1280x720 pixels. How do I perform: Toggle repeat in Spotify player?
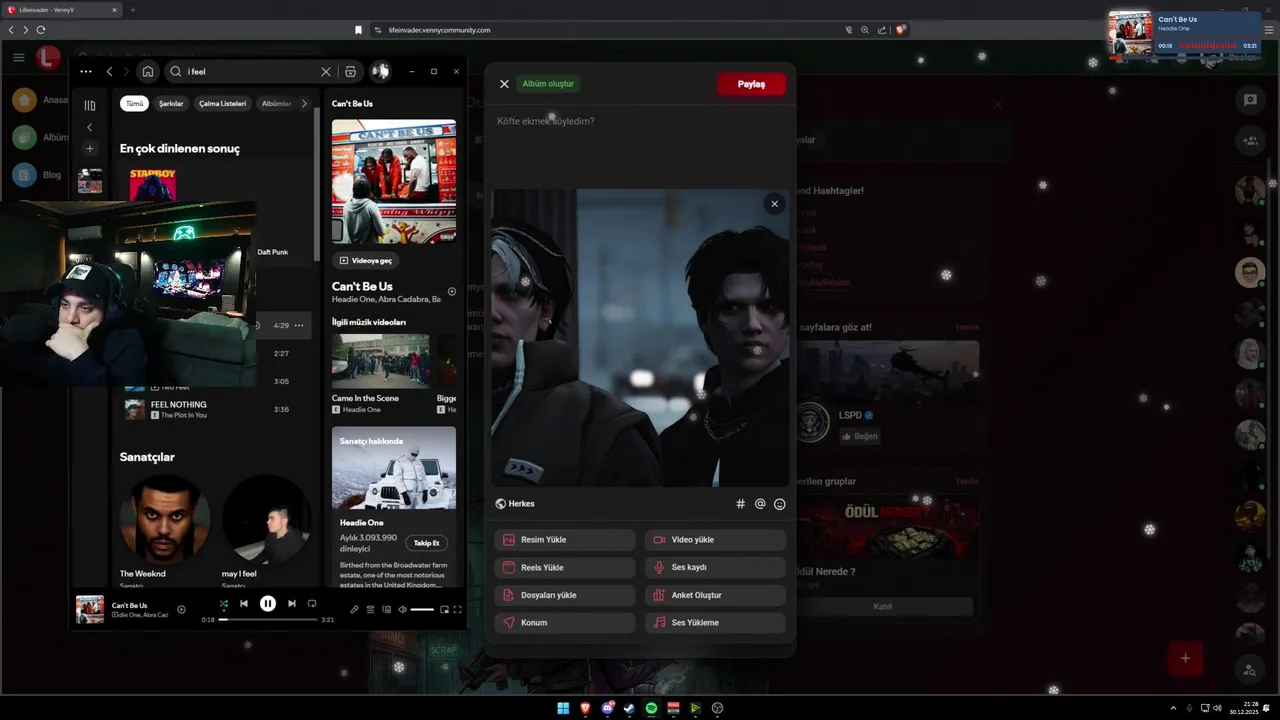click(312, 604)
